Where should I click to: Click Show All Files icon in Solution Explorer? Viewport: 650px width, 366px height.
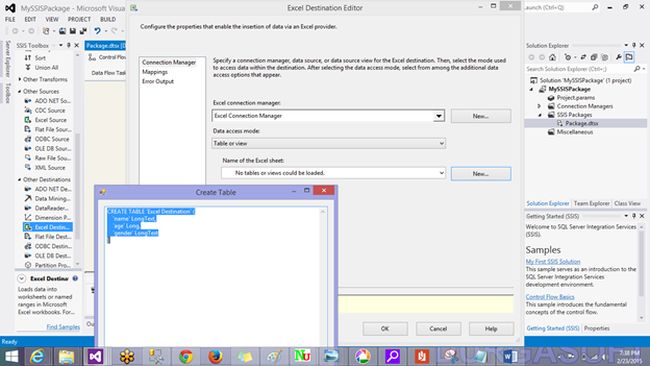click(605, 57)
